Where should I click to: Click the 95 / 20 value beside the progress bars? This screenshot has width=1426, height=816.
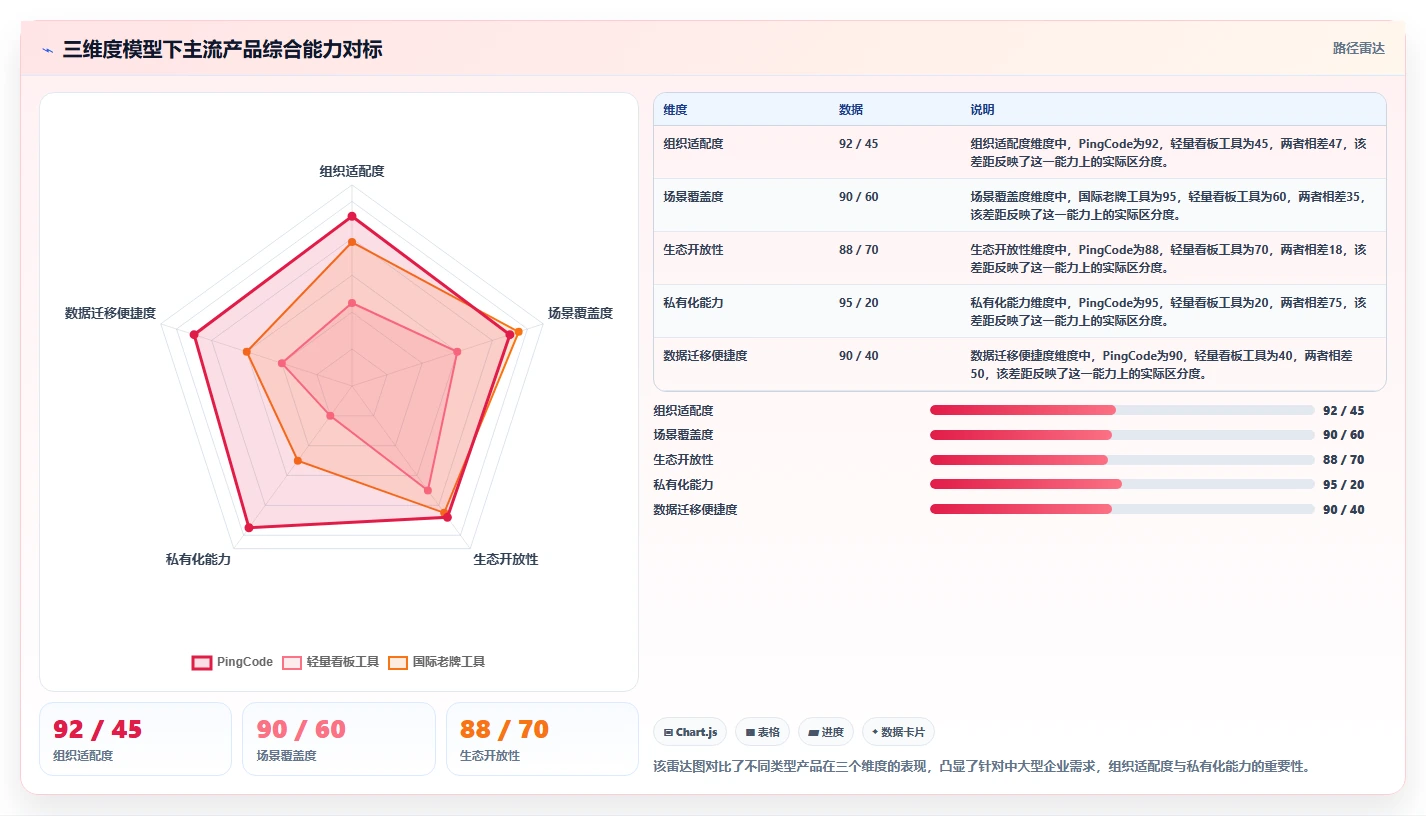click(x=1343, y=485)
